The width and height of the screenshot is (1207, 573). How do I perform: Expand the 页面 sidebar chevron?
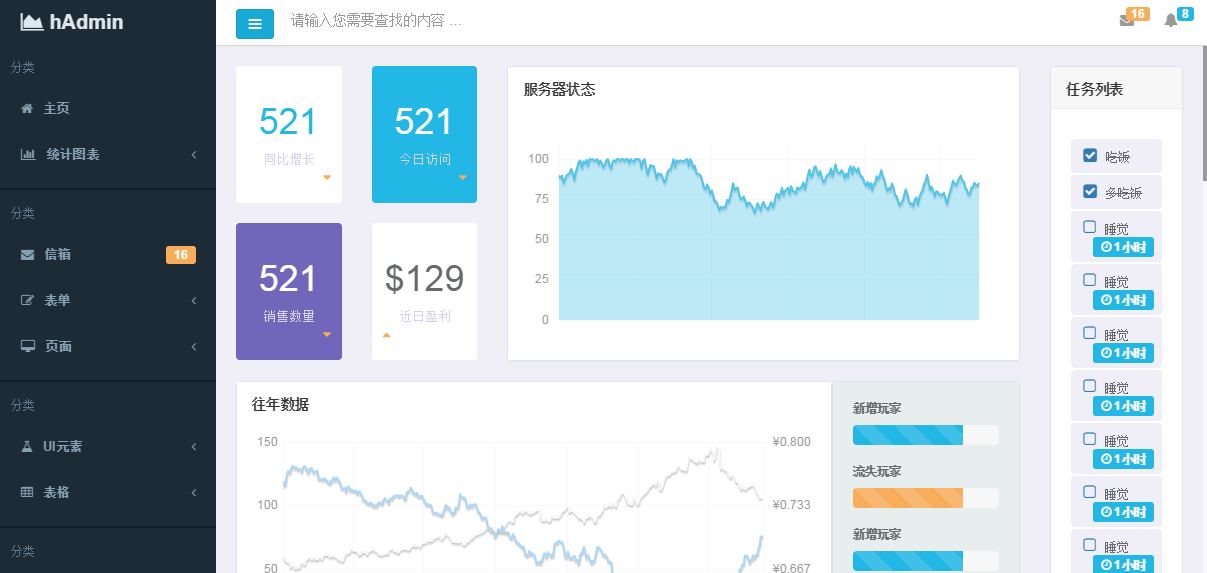194,346
